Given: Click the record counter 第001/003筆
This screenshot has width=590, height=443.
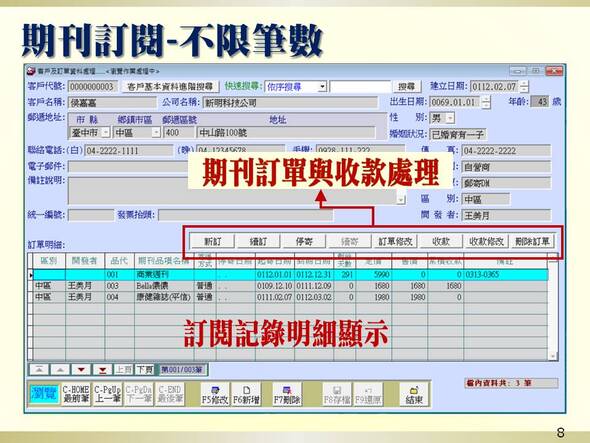Looking at the screenshot, I should [x=182, y=370].
